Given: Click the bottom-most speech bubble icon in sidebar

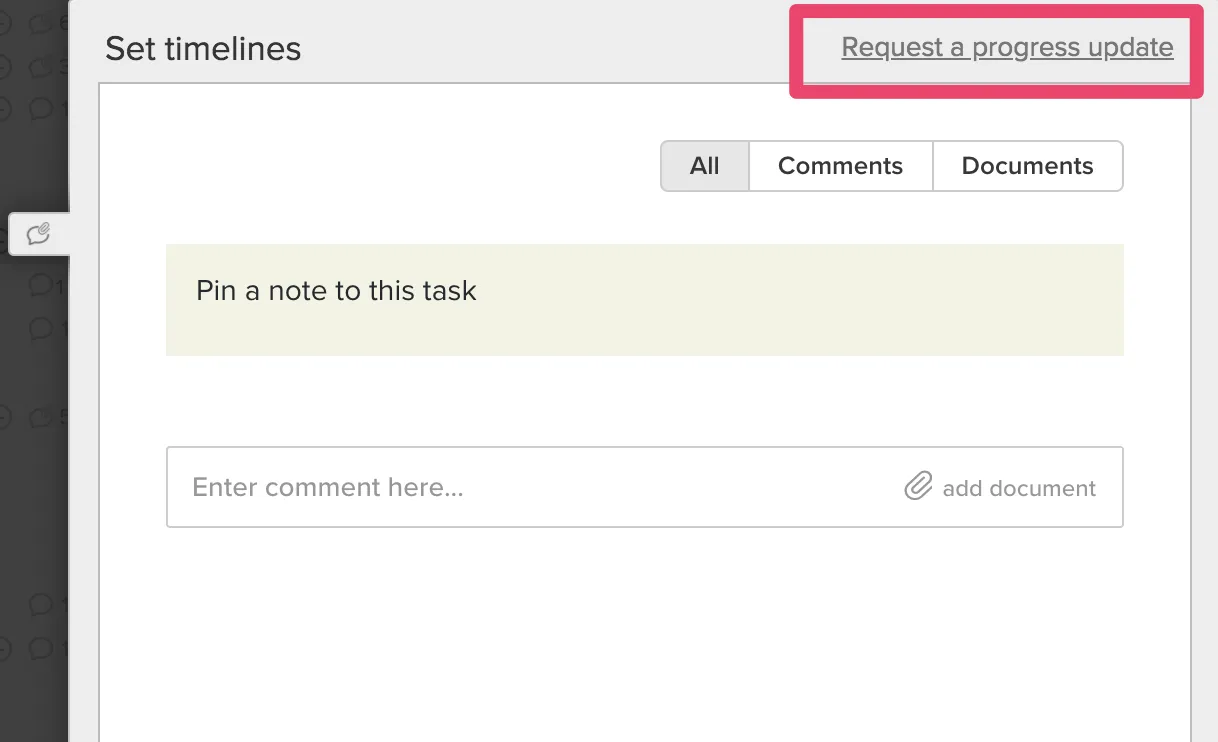Looking at the screenshot, I should (x=42, y=647).
